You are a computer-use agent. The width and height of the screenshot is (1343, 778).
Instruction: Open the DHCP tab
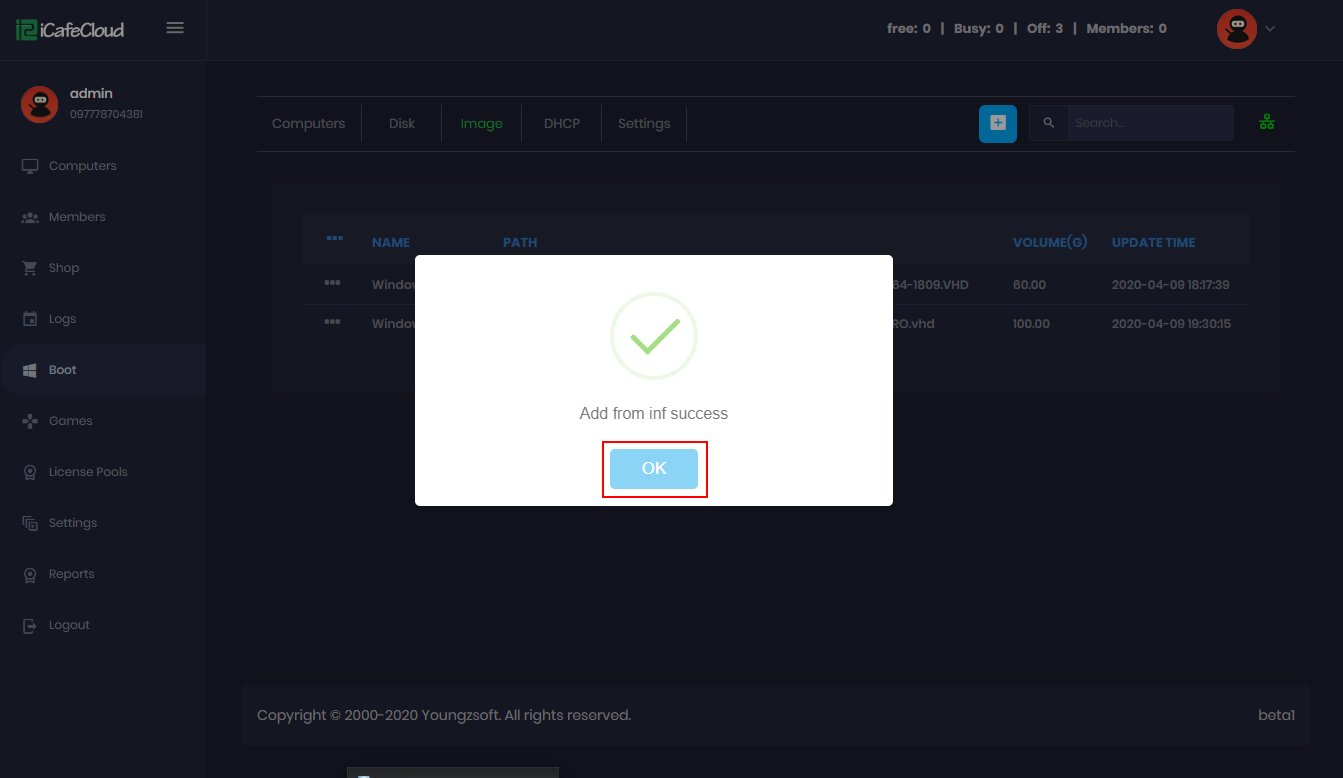[x=561, y=124]
